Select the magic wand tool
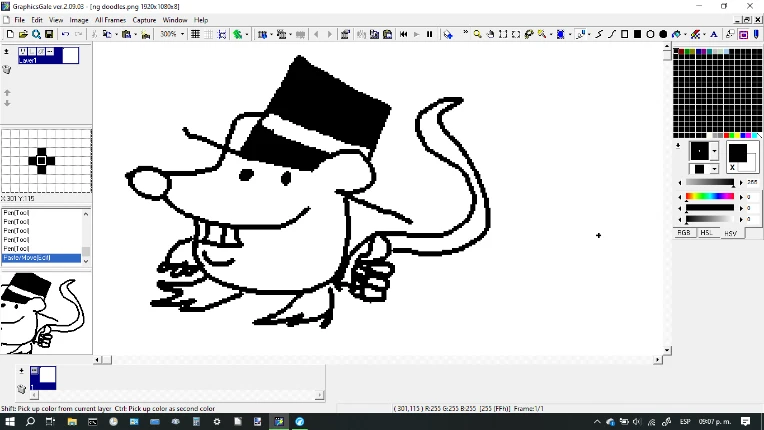Viewport: 764px width, 430px height. click(541, 34)
